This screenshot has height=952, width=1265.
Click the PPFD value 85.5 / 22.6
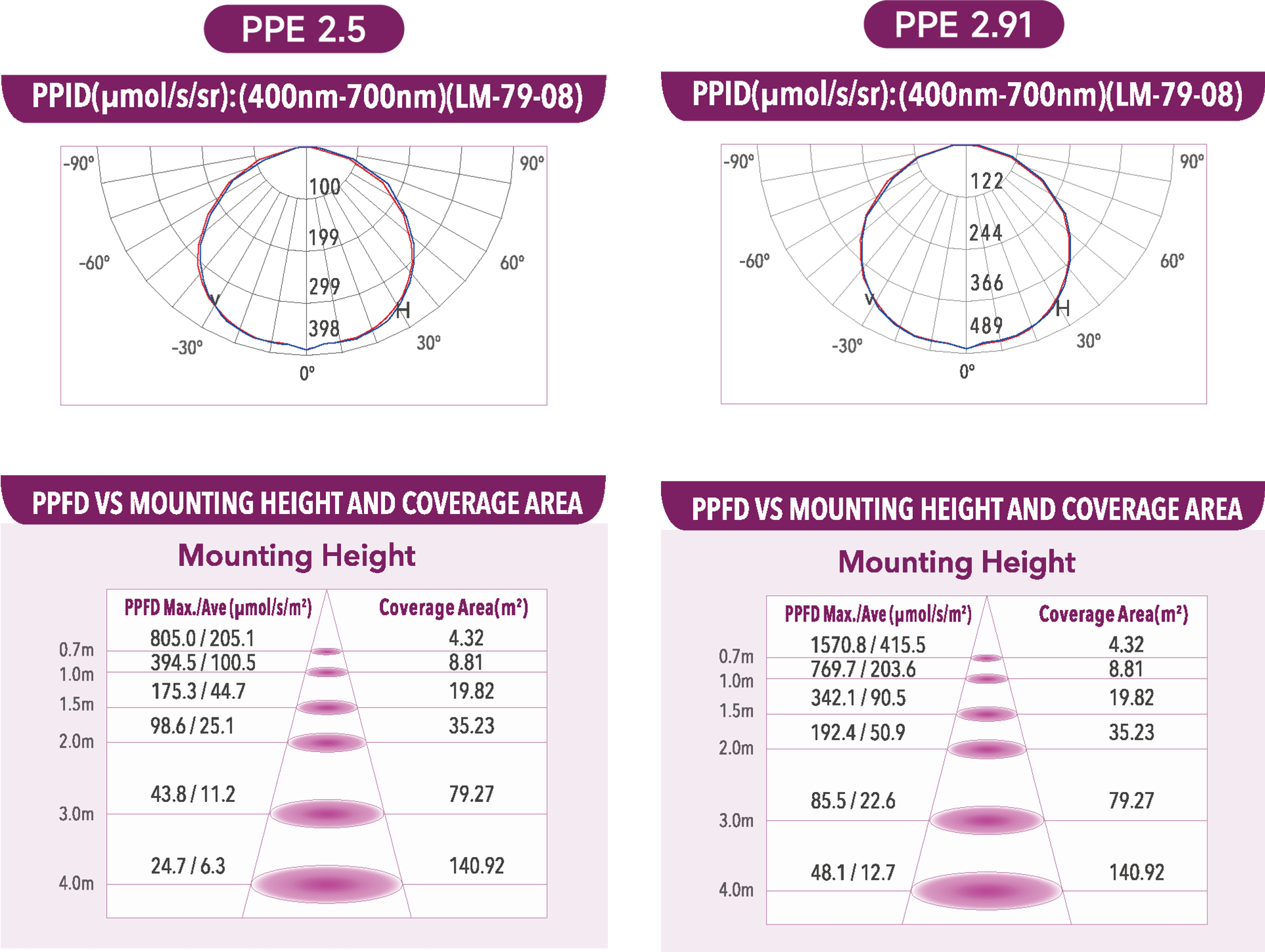point(853,801)
